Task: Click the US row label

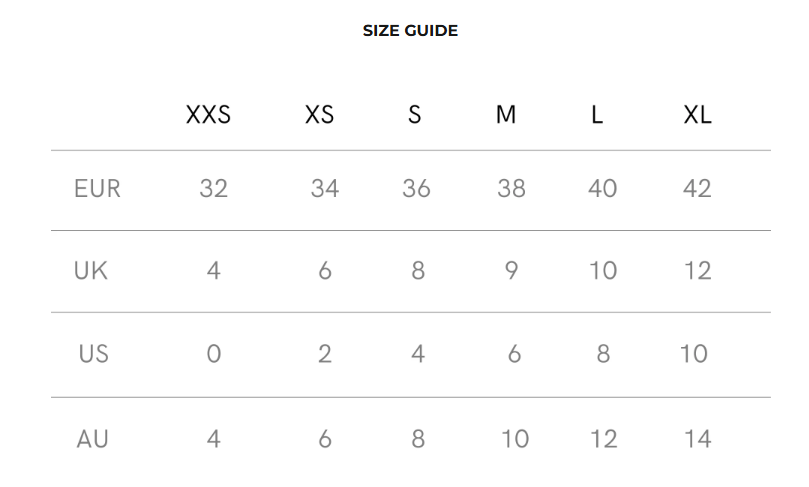Action: [x=93, y=354]
